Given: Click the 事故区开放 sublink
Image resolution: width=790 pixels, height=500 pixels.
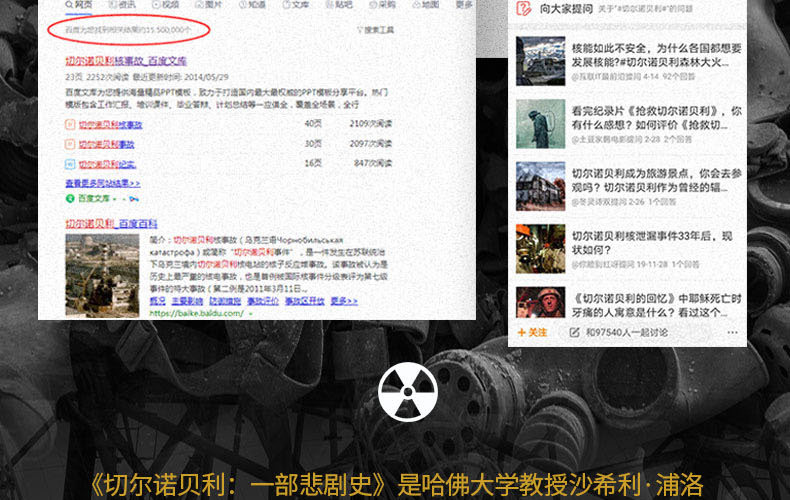Looking at the screenshot, I should (x=304, y=301).
